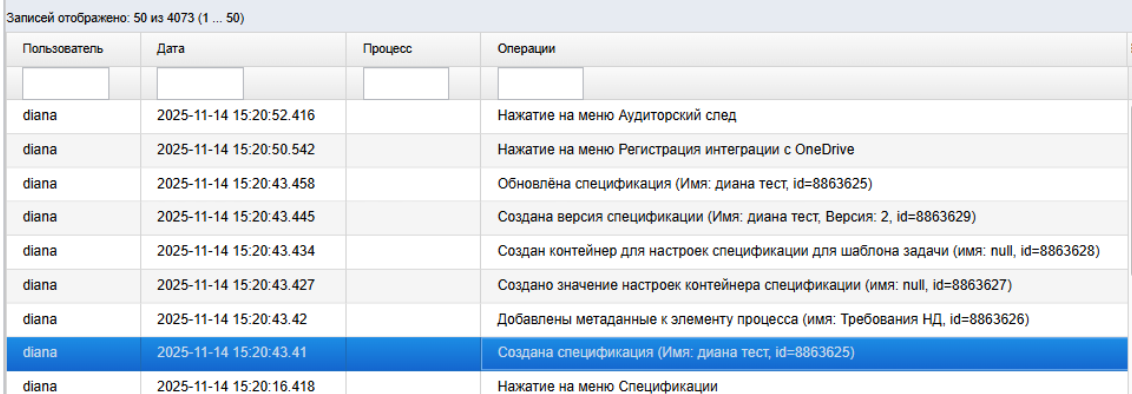Select row Нажатие на меню Аудиторский след
1132x394 pixels.
tap(566, 116)
